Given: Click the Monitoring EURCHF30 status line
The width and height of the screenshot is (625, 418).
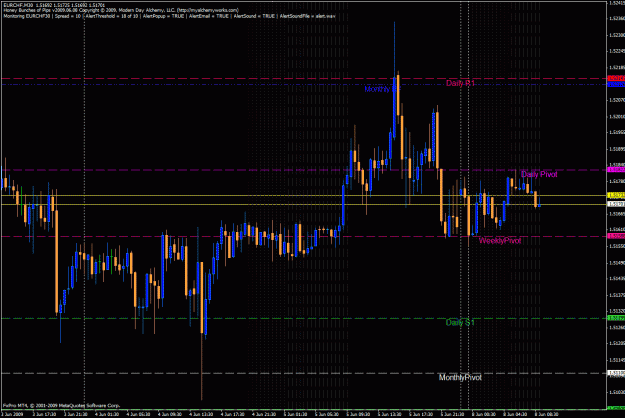Looking at the screenshot, I should click(x=169, y=16).
